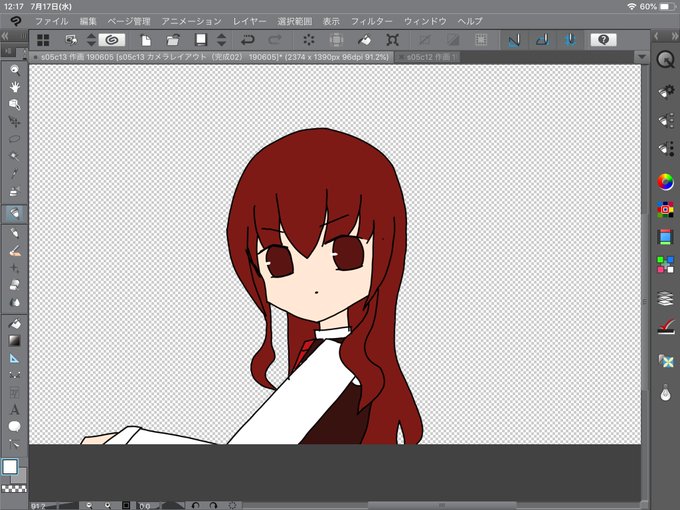This screenshot has height=510, width=680.
Task: Zoom in with plus magnifier in status bar
Action: [107, 505]
